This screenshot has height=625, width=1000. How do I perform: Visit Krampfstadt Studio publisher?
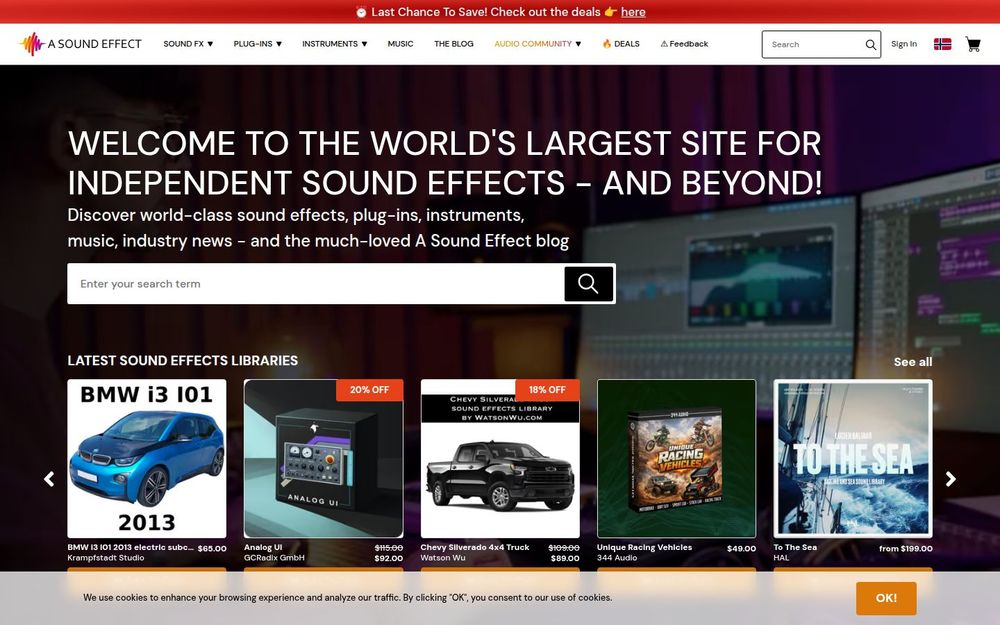106,558
